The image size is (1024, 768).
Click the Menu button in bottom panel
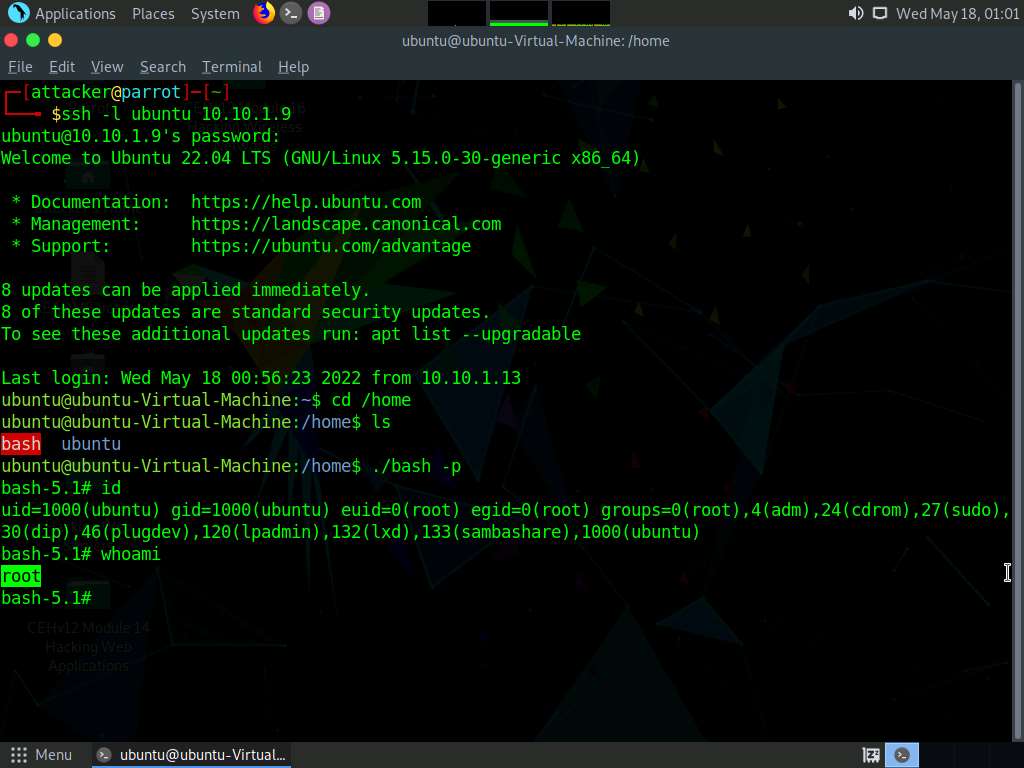click(42, 755)
